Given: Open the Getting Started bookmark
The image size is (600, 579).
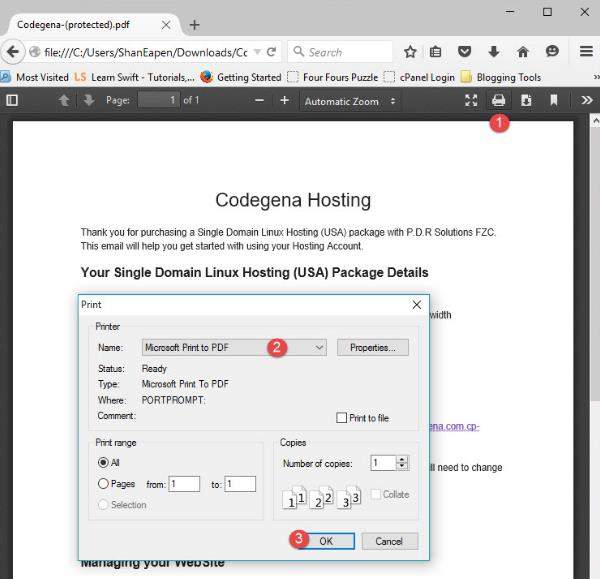Looking at the screenshot, I should [241, 77].
